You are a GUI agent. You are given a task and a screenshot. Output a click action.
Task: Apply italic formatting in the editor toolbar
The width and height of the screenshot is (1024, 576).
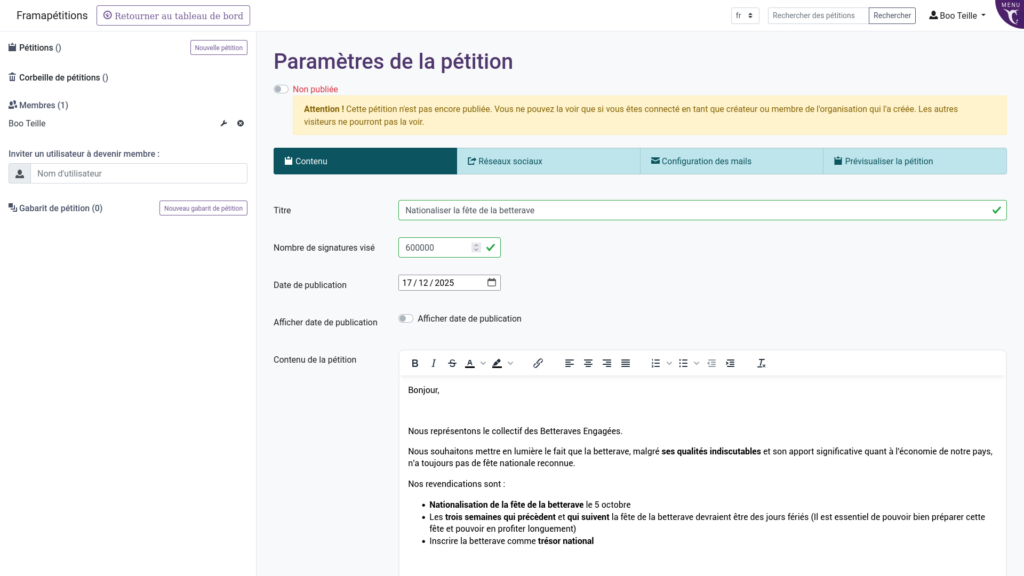point(433,363)
